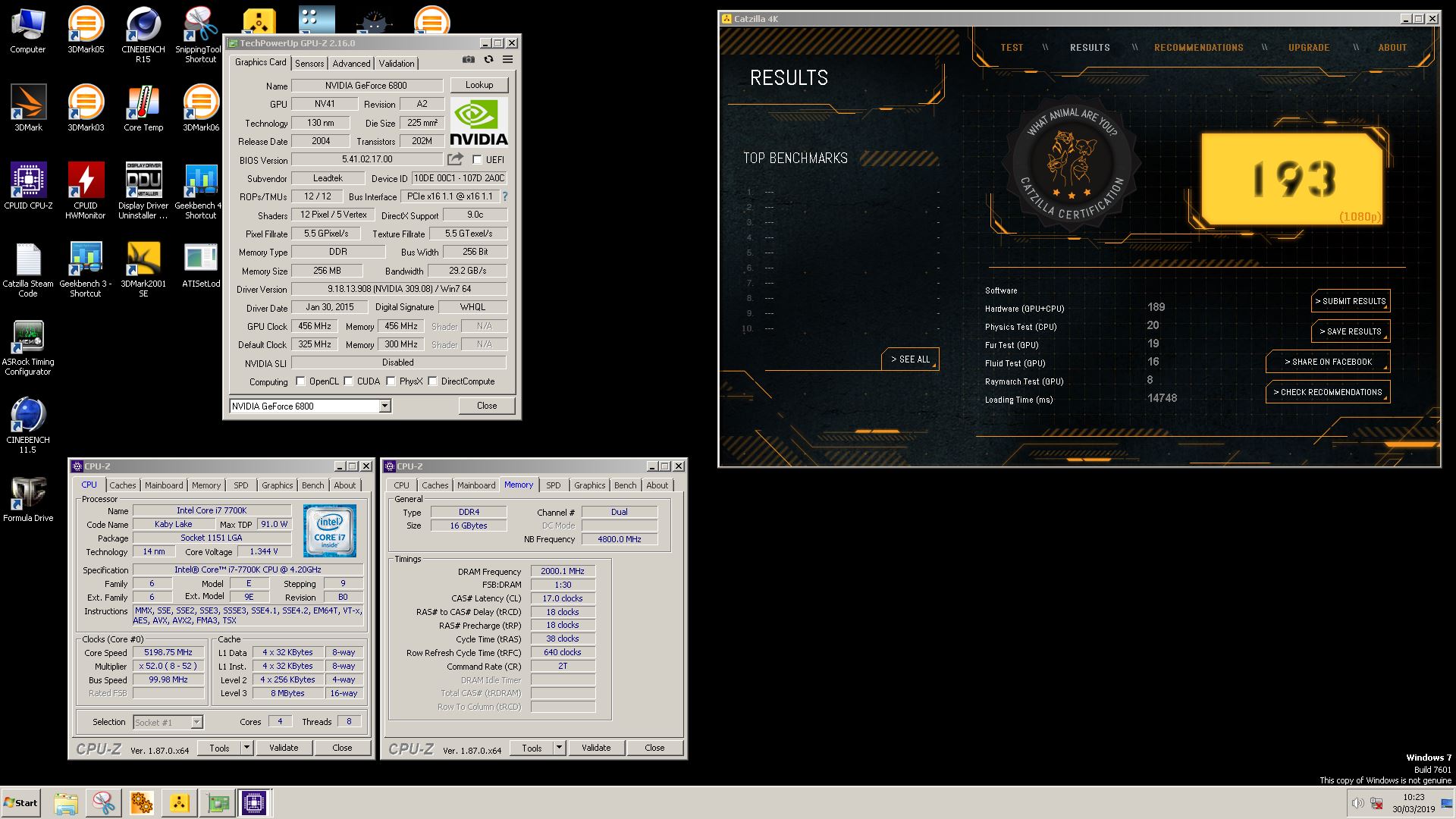
Task: Open Formula Drive desktop icon
Action: click(28, 499)
